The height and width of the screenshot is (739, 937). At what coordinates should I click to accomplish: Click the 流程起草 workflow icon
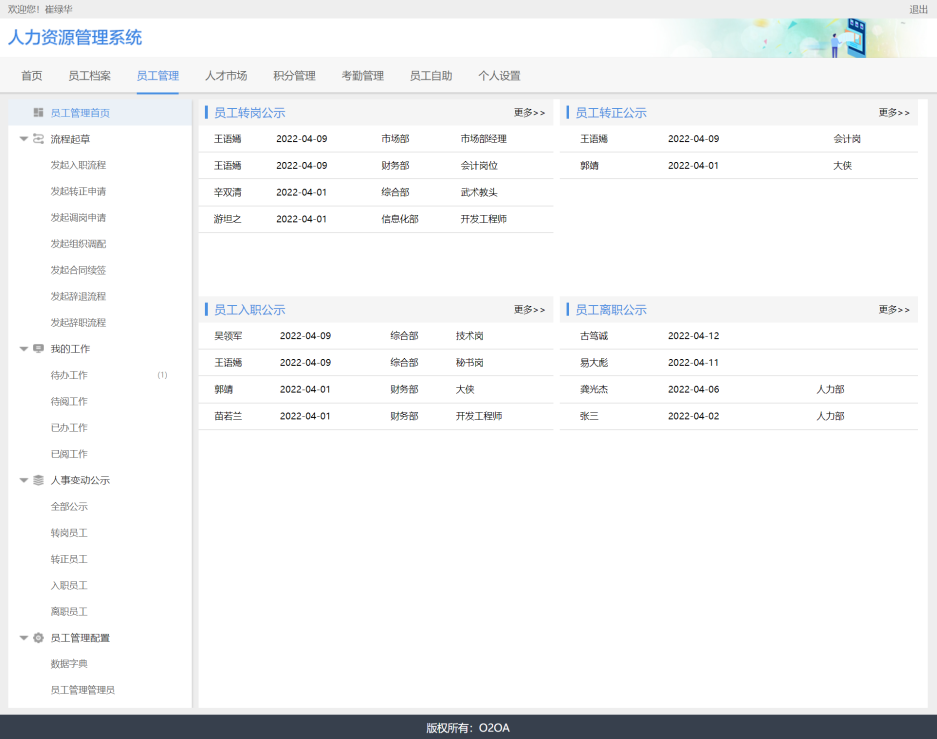pos(38,139)
